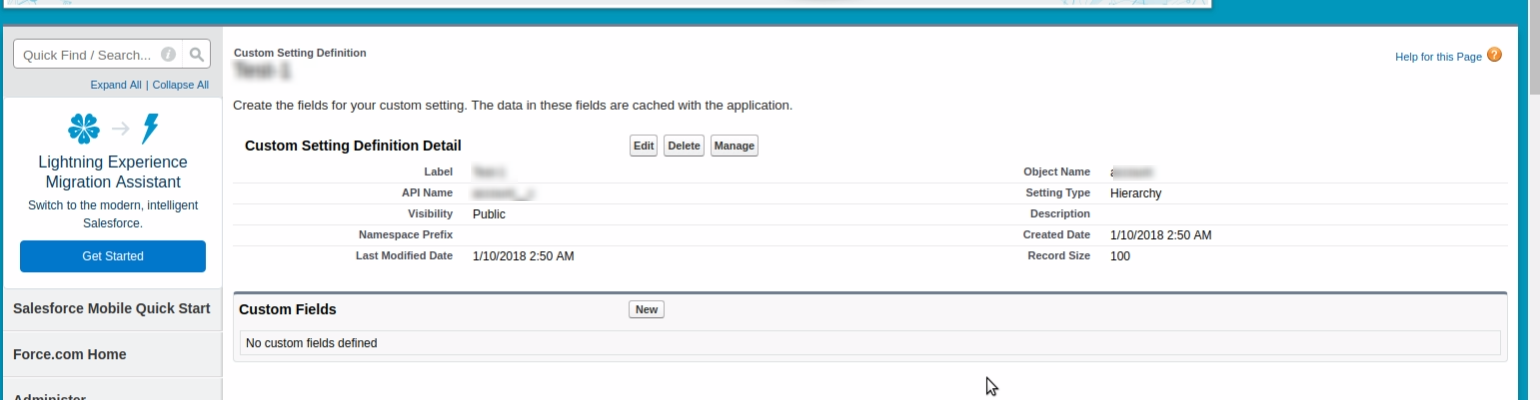Click the Custom Fields section header
The height and width of the screenshot is (400, 1540).
[x=288, y=310]
